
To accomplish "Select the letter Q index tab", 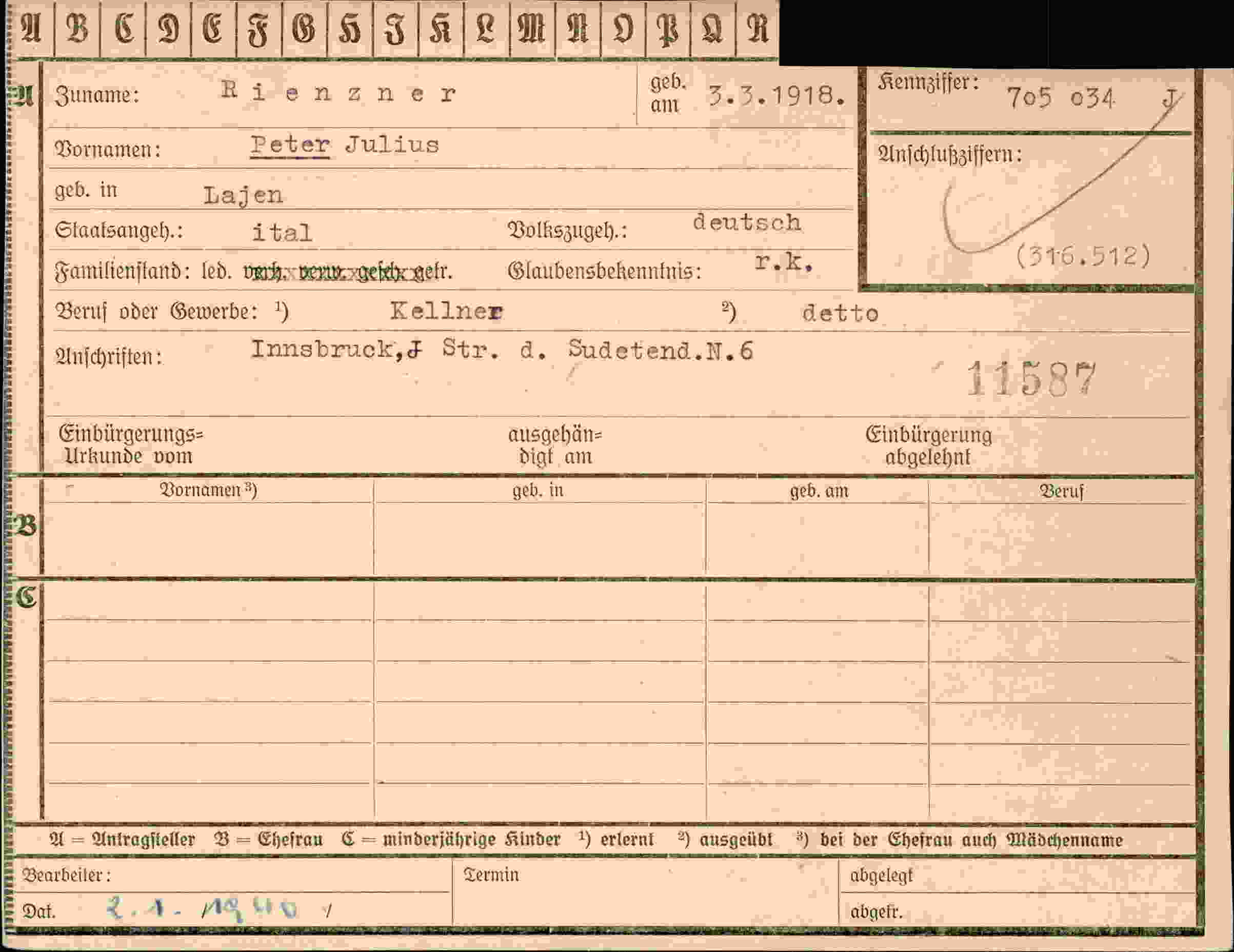I will 712,29.
